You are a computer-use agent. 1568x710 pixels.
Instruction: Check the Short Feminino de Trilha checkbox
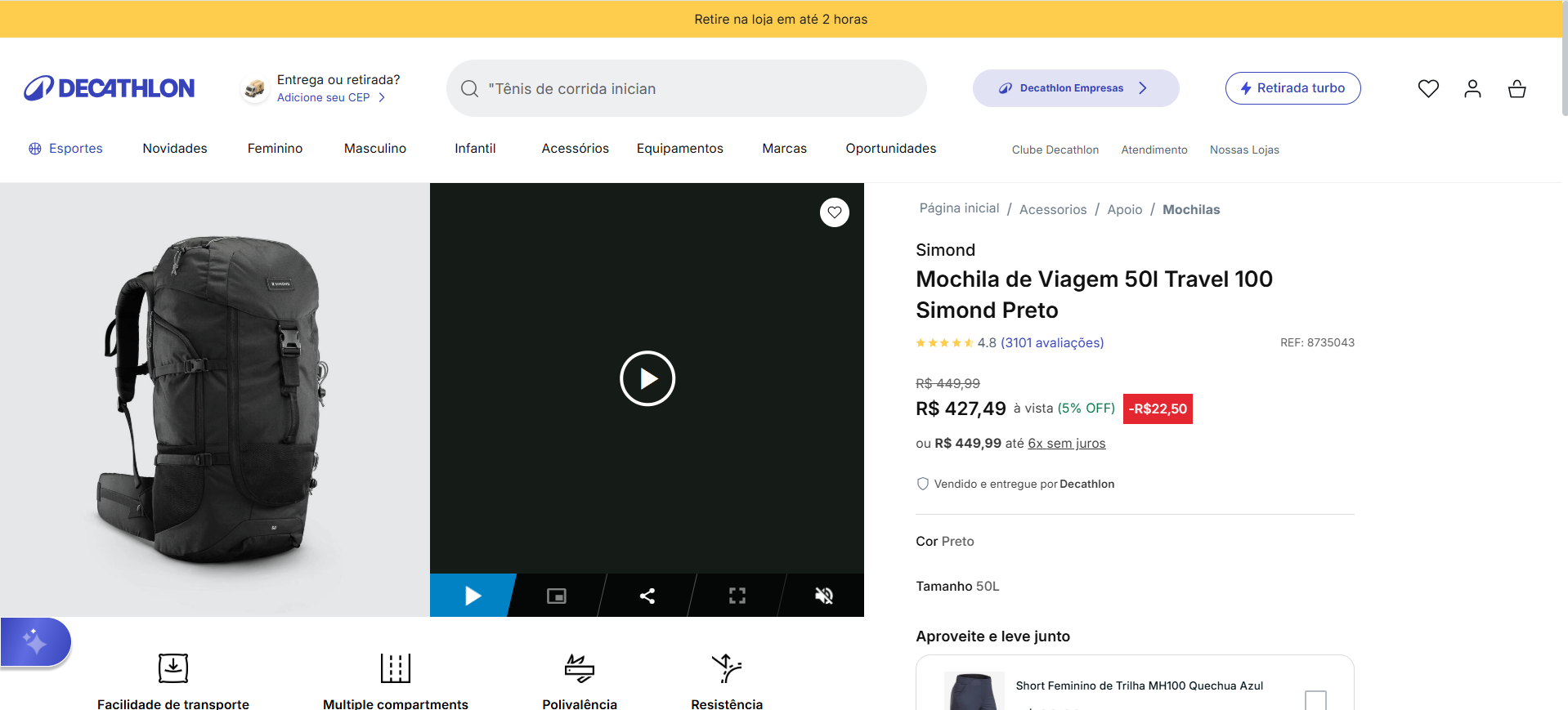(x=1315, y=700)
